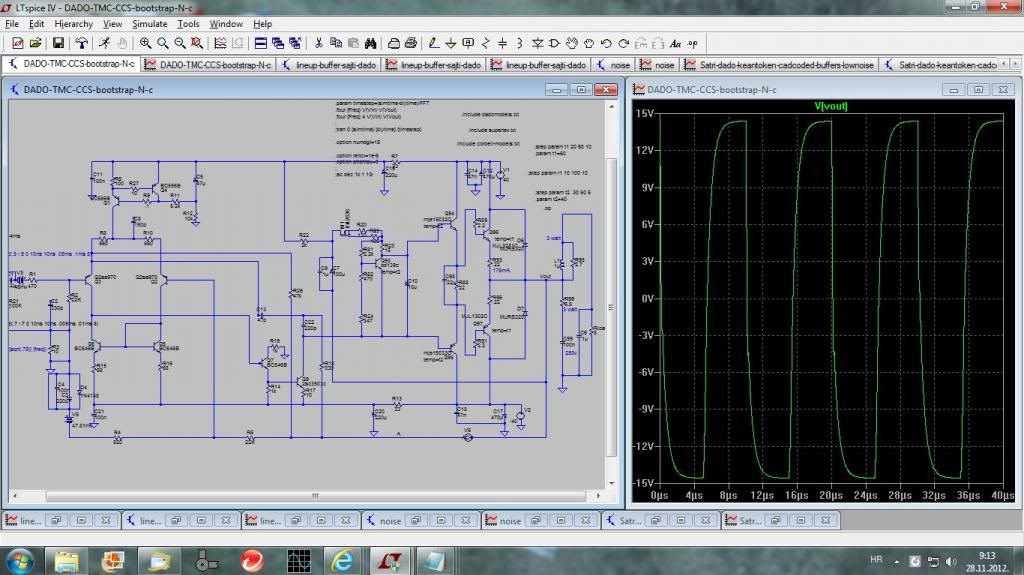1024x575 pixels.
Task: Open the View menu
Action: click(x=112, y=24)
